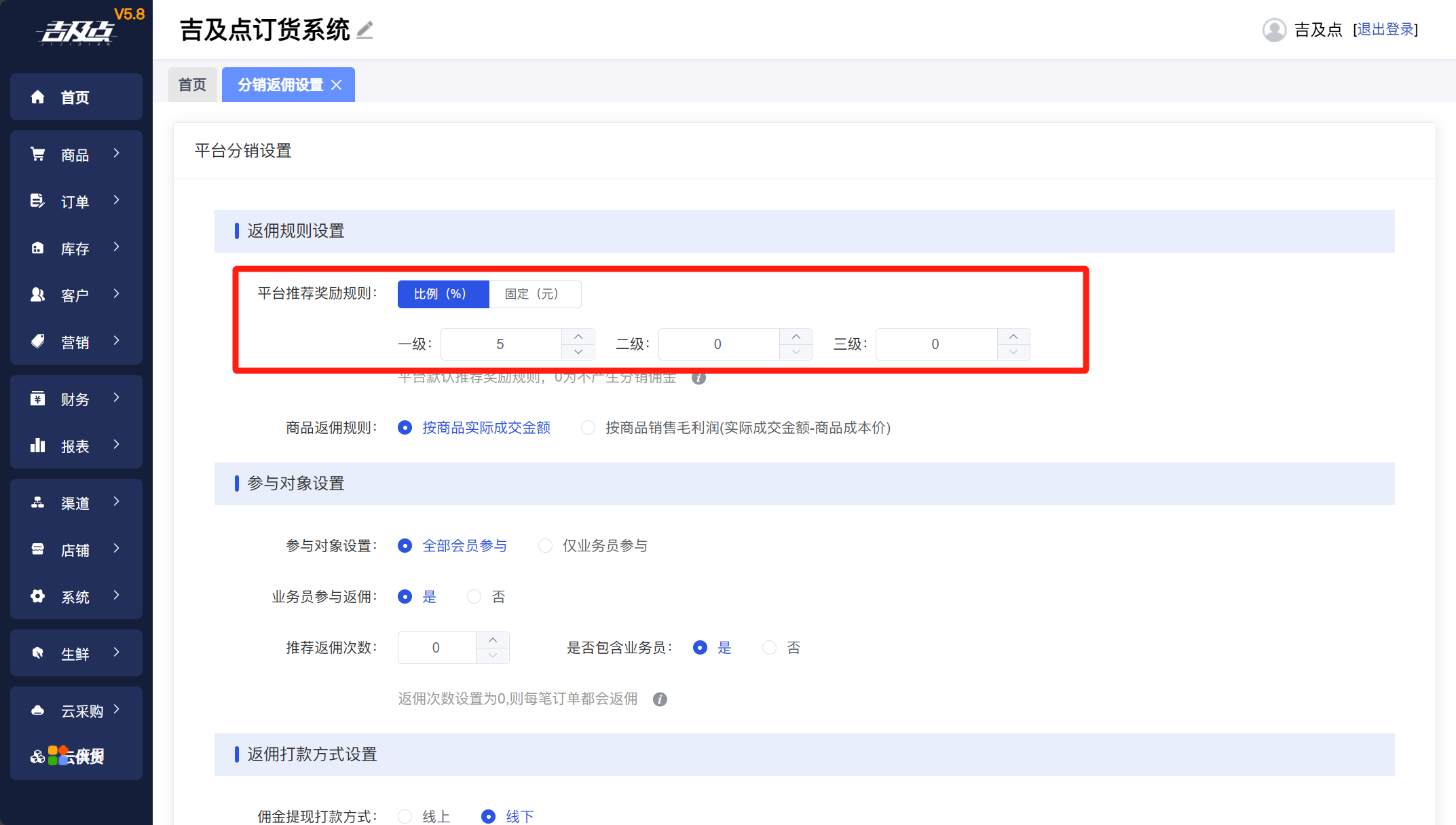Click the 系统 gear icon in sidebar

coord(38,596)
